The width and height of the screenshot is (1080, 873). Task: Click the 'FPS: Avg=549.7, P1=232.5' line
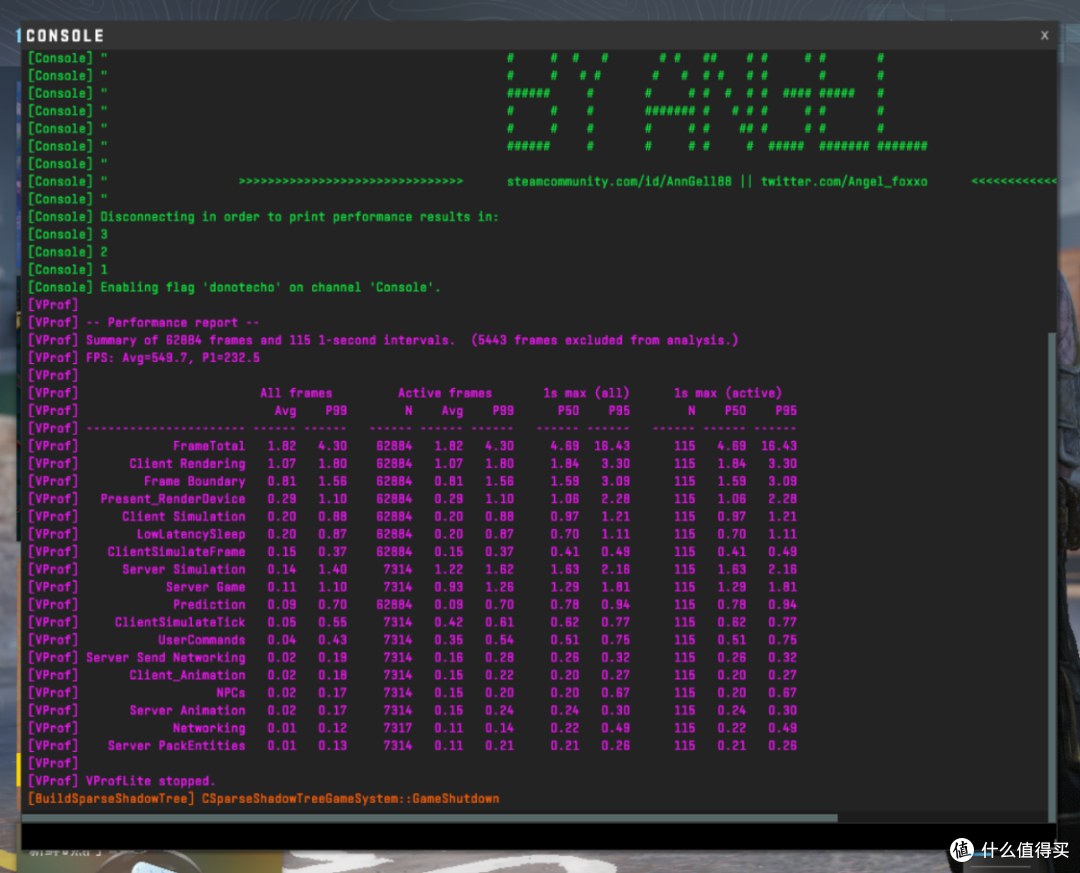point(143,358)
